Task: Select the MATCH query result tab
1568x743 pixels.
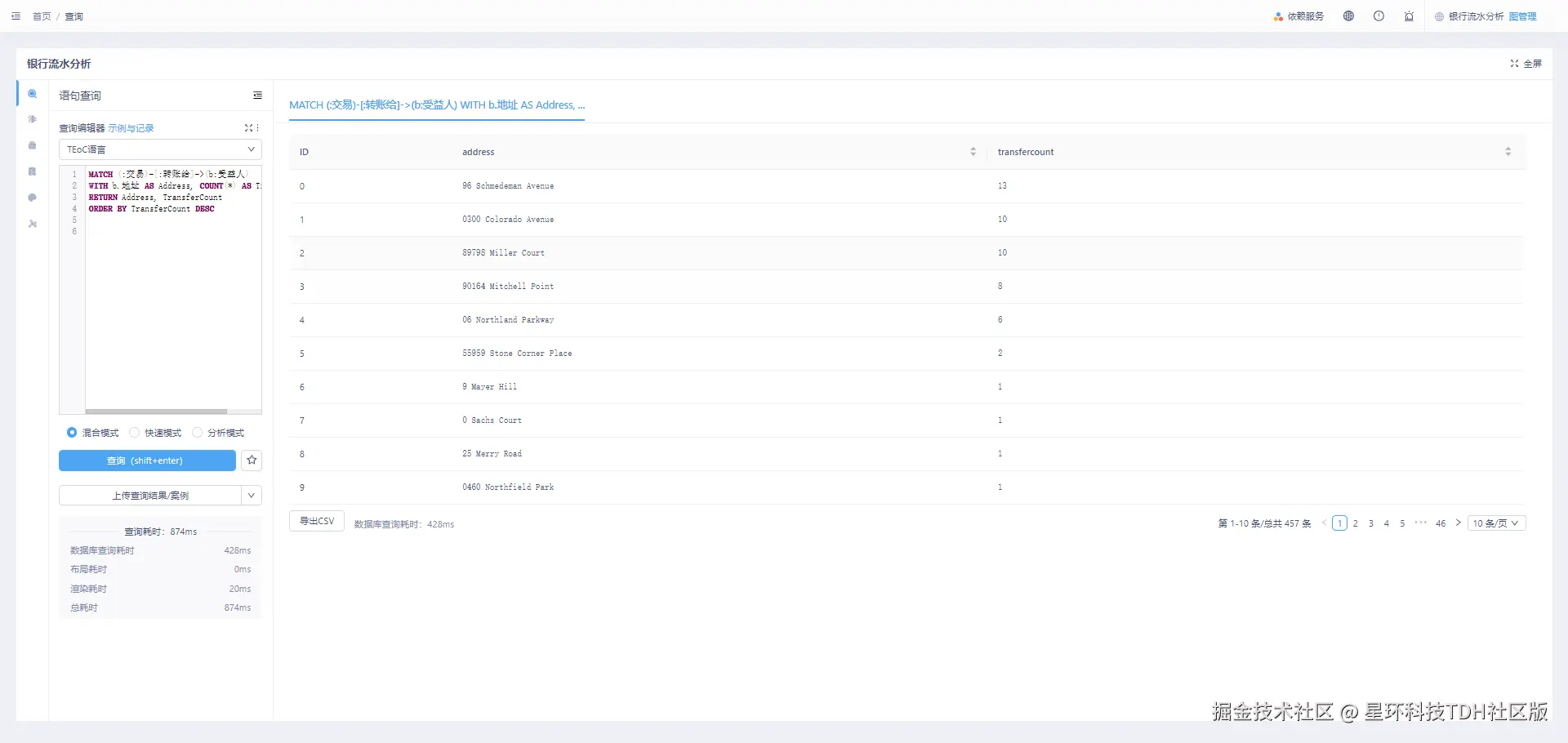Action: point(437,105)
